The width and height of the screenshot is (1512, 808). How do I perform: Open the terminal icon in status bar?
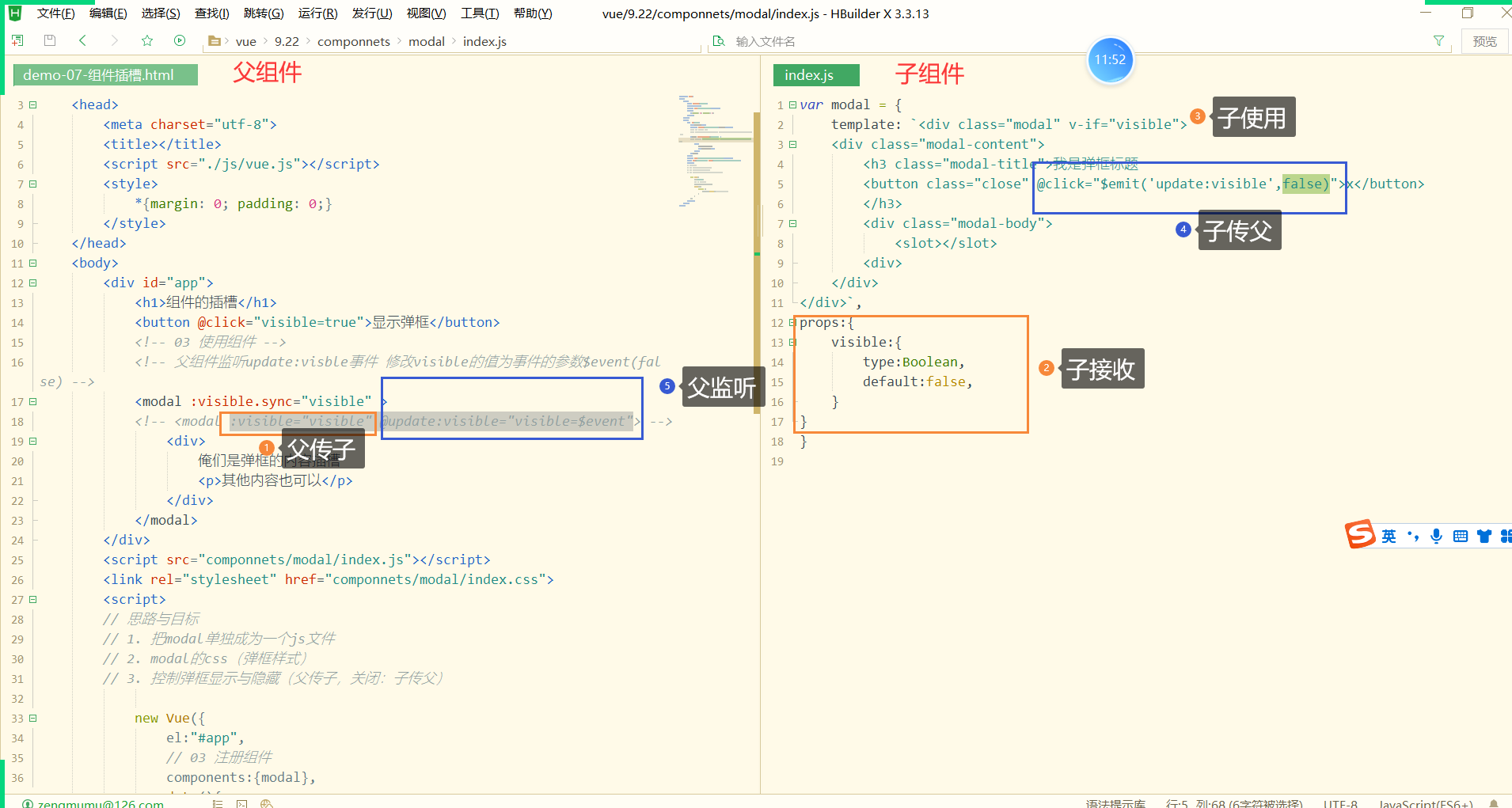242,803
